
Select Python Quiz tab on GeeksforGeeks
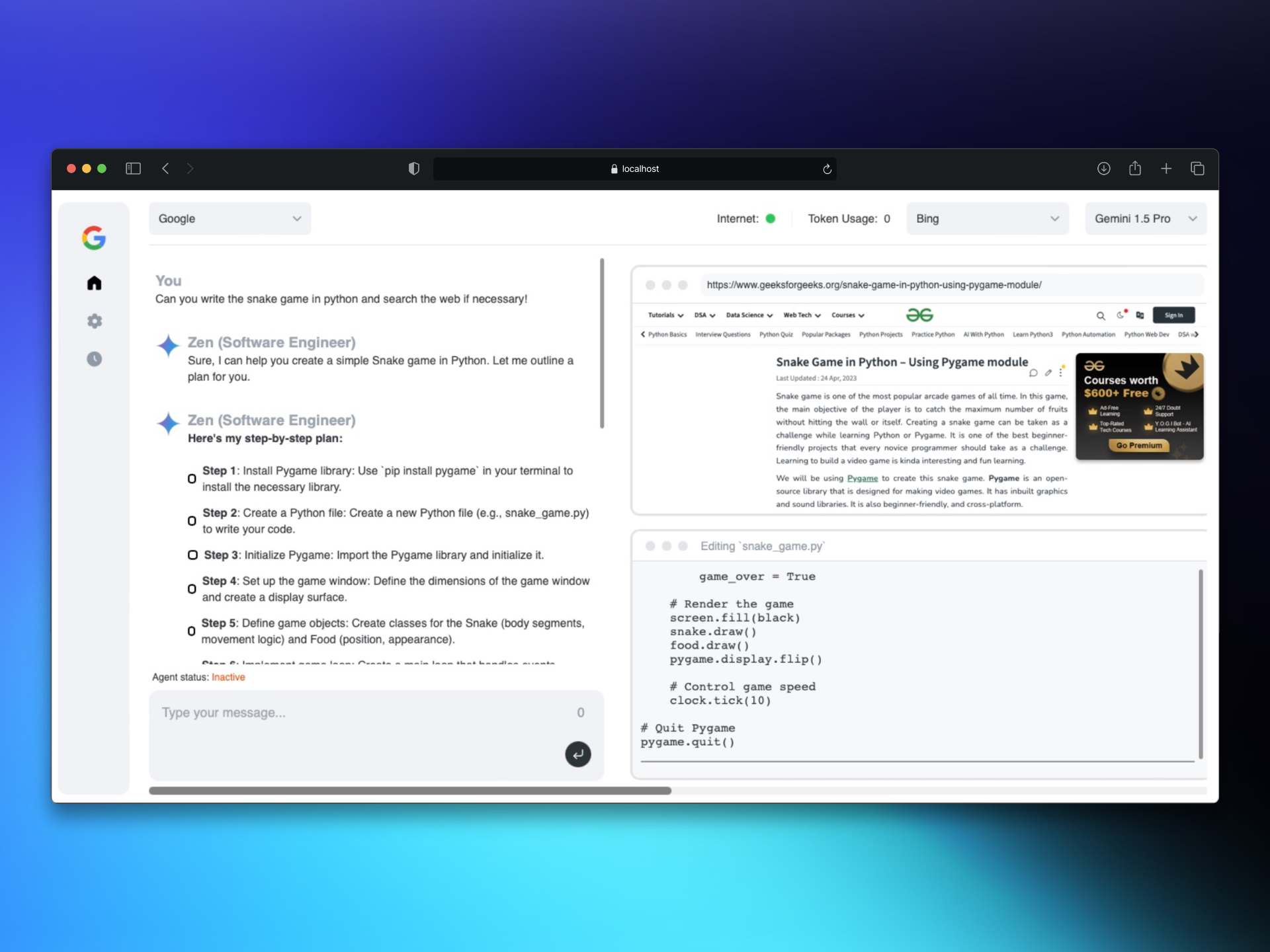pos(775,335)
